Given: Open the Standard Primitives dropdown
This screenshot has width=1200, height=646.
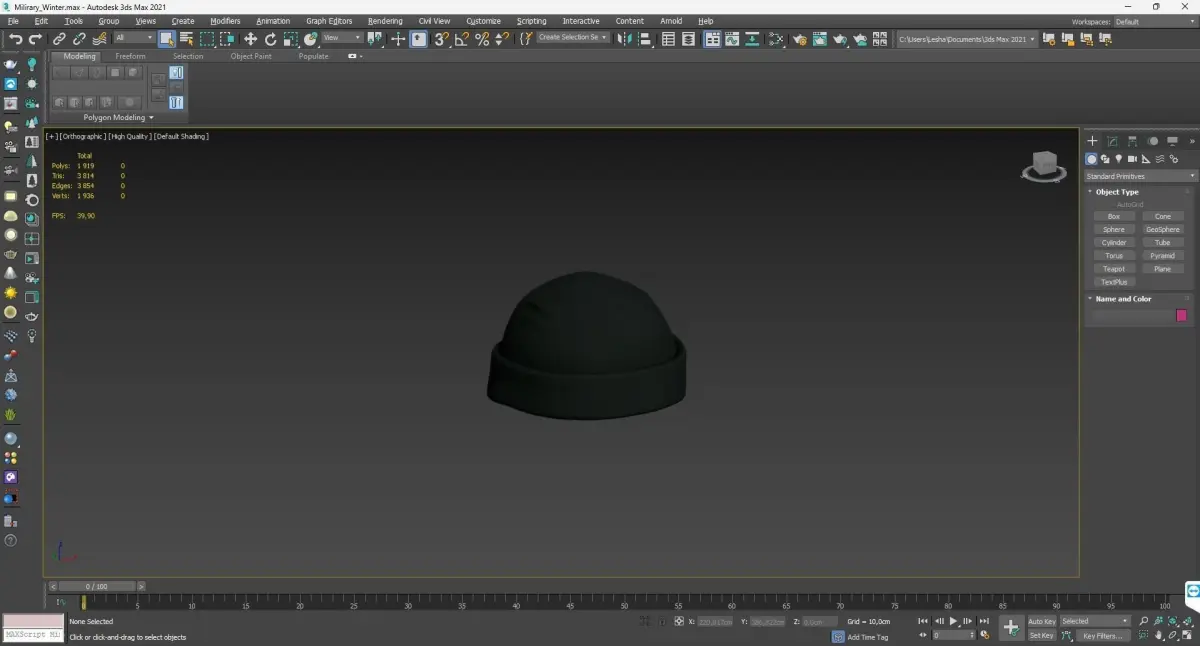Looking at the screenshot, I should (1140, 176).
